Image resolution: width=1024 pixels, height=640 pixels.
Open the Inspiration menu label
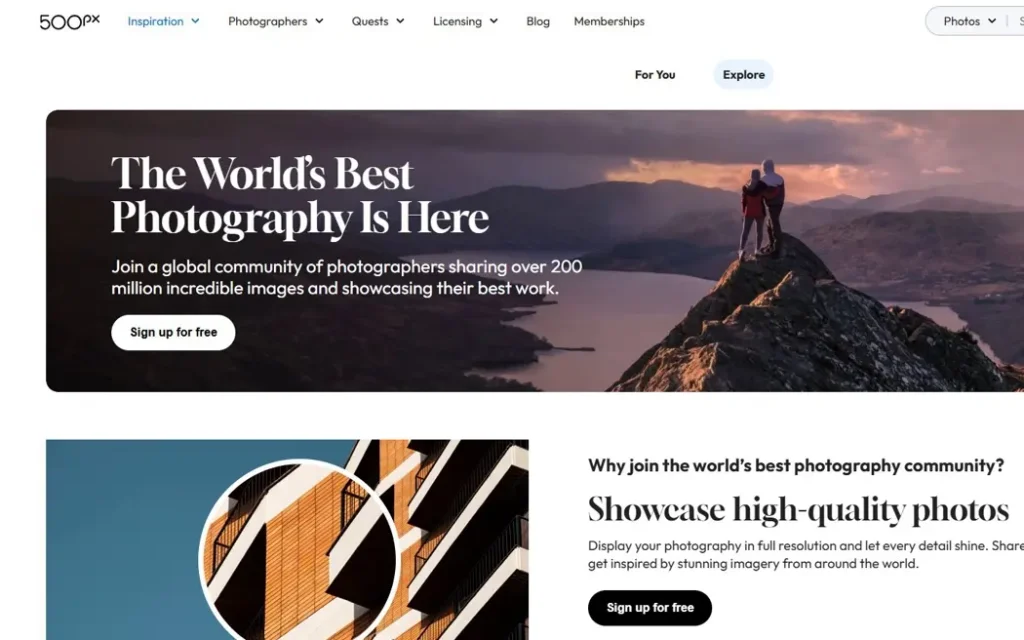pyautogui.click(x=155, y=22)
